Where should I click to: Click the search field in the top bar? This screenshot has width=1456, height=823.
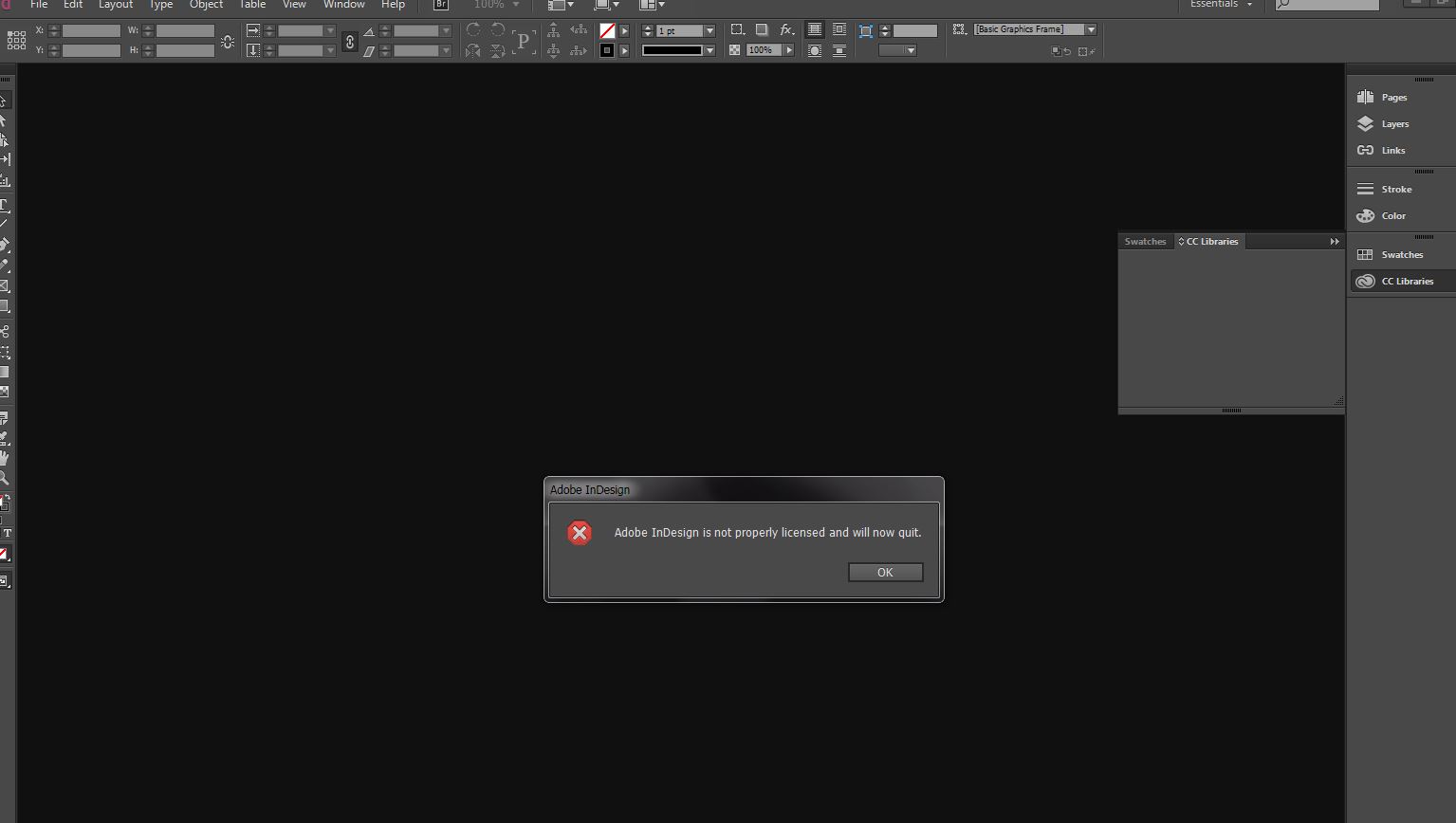pos(1327,5)
